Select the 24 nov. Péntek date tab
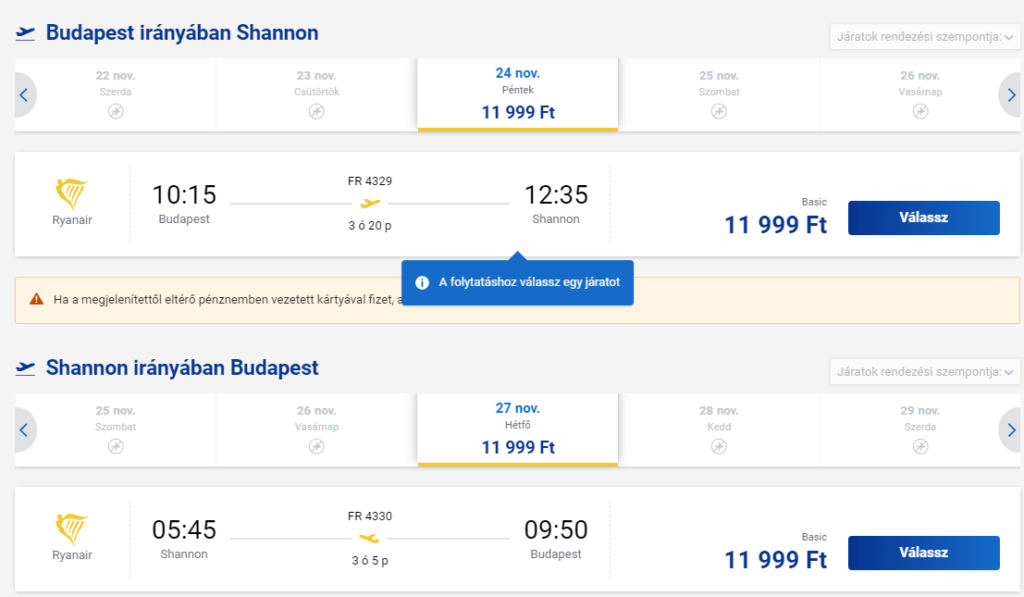 click(x=517, y=93)
